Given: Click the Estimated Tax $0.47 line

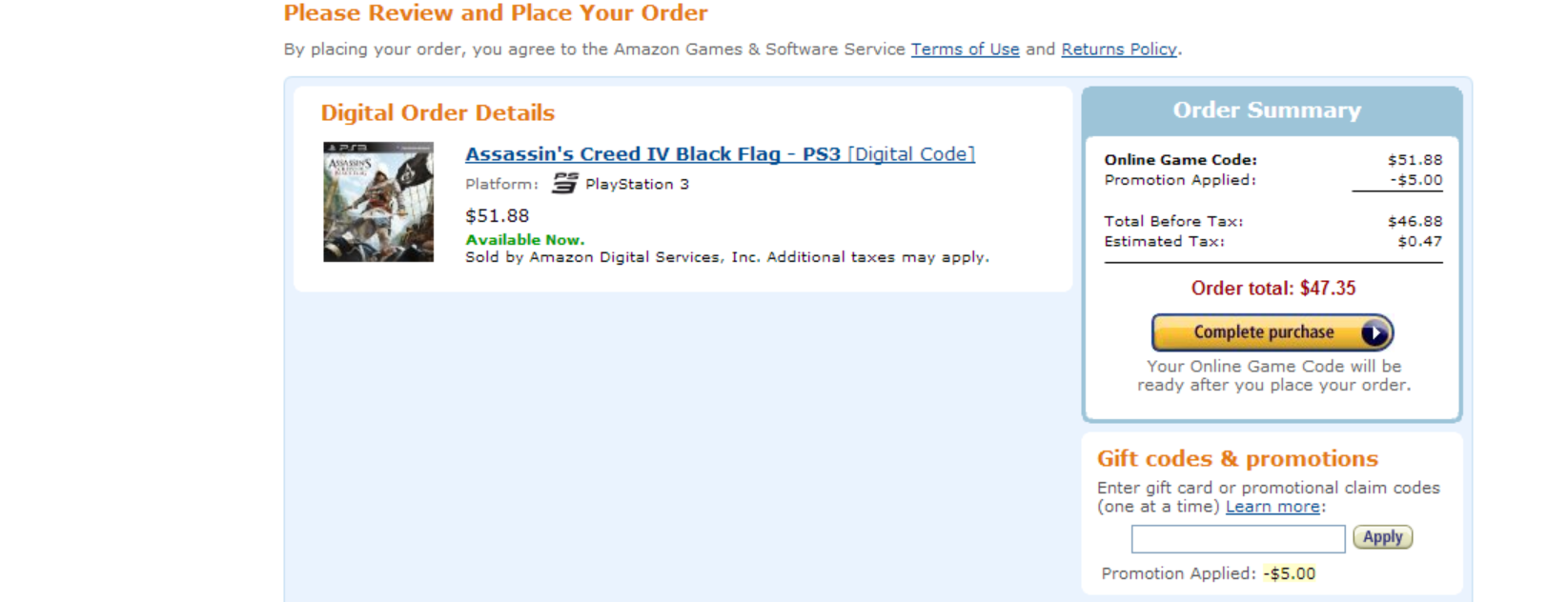Looking at the screenshot, I should pyautogui.click(x=1273, y=242).
